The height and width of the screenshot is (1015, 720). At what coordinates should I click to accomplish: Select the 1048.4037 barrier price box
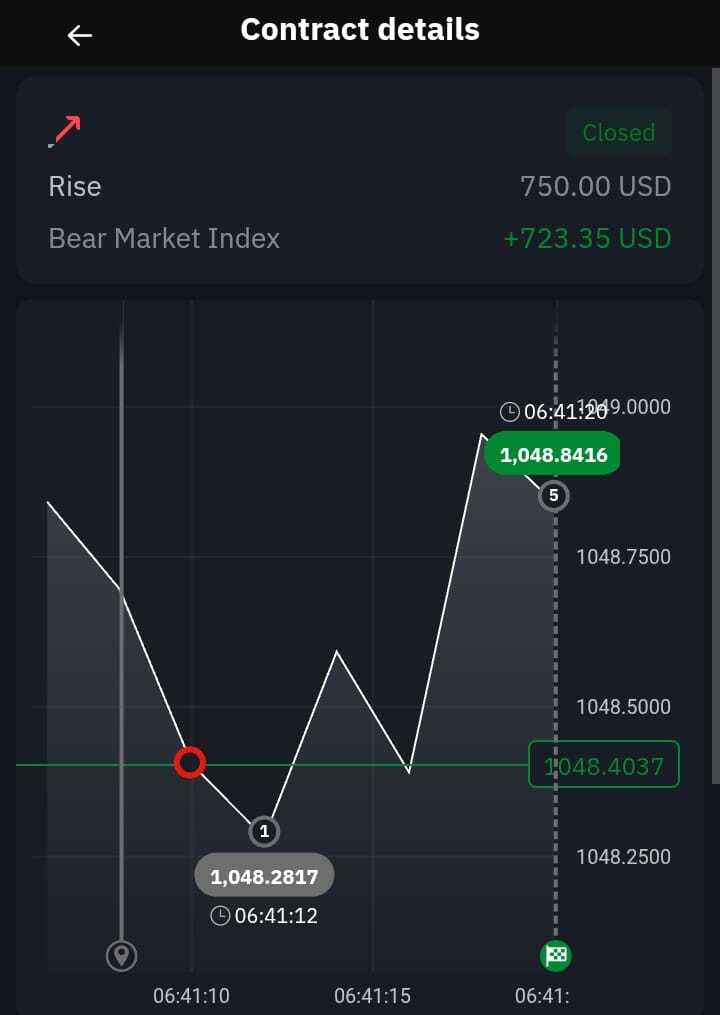click(x=603, y=764)
